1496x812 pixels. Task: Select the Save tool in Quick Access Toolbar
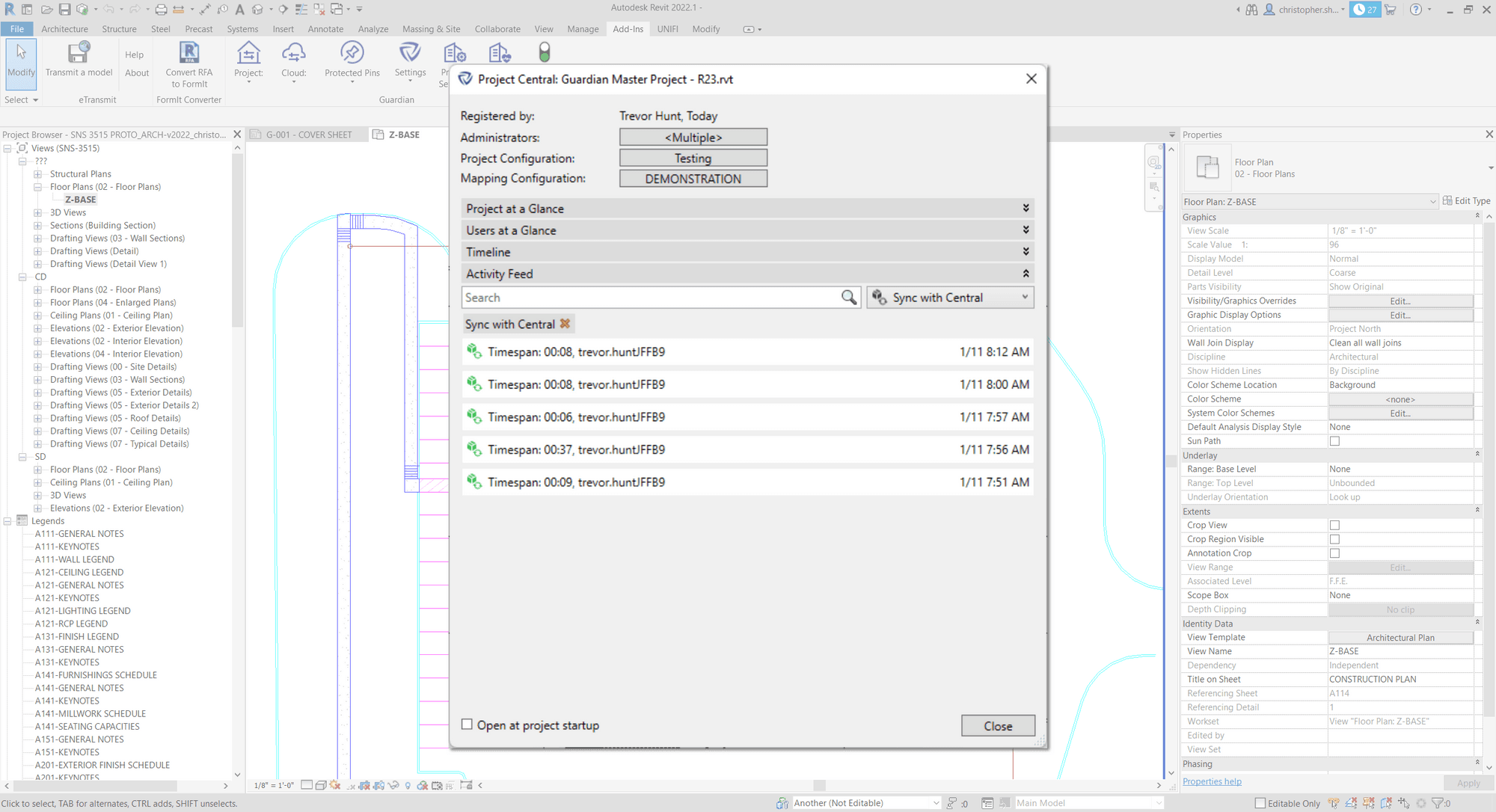click(64, 8)
